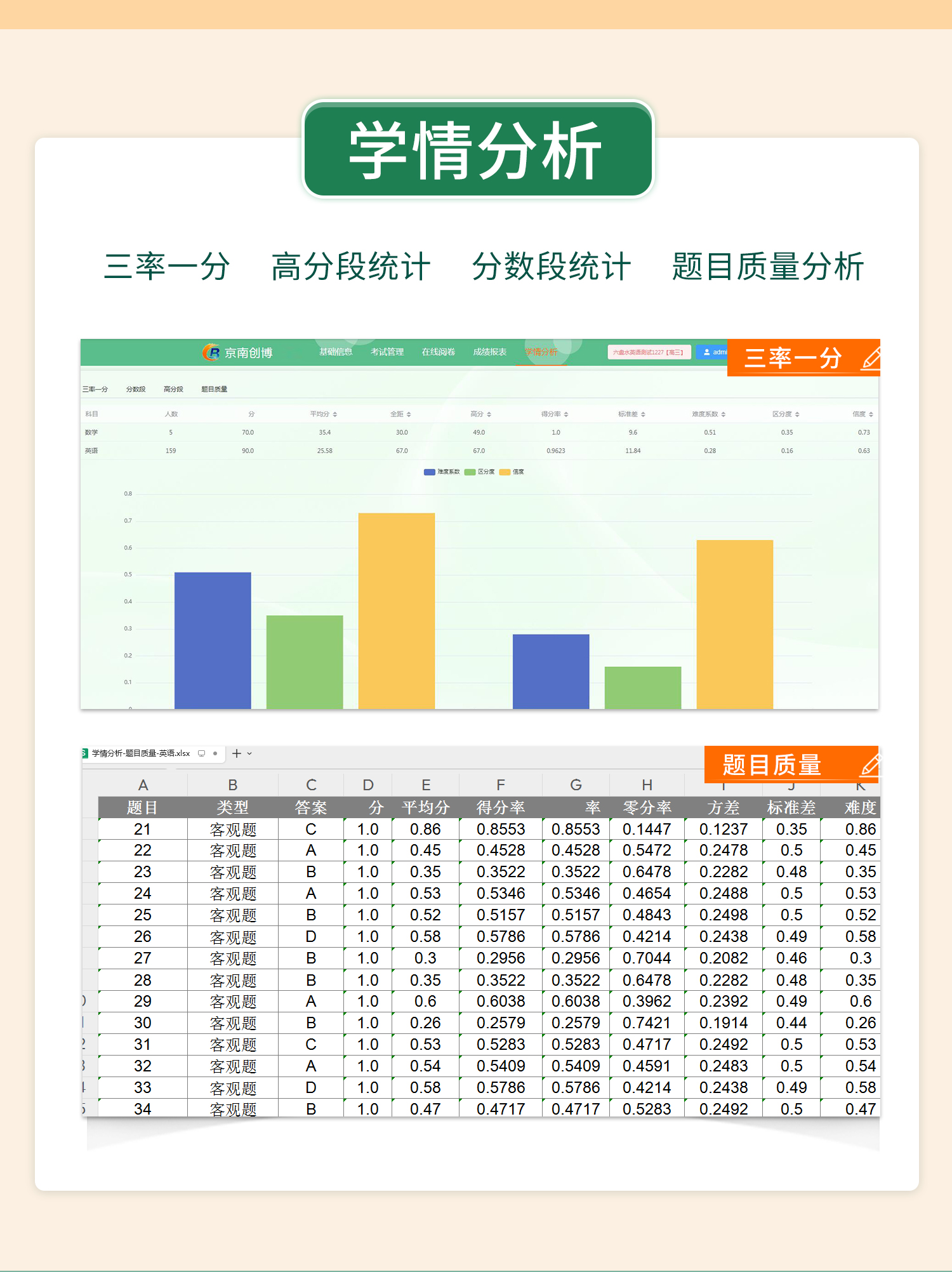Click the monitor icon on the xlsx tab
The height and width of the screenshot is (1272, 952).
point(202,753)
